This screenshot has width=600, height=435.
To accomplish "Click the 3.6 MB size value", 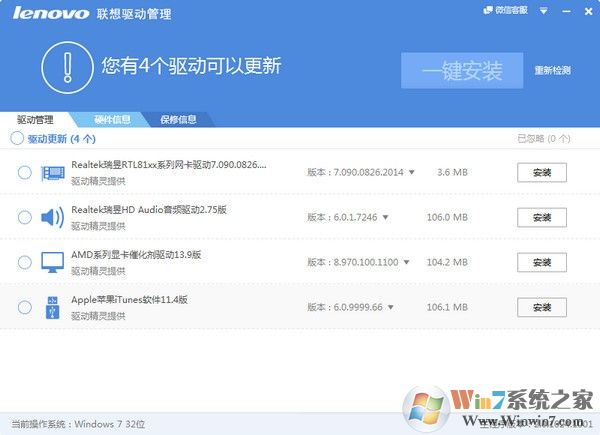I will point(452,173).
